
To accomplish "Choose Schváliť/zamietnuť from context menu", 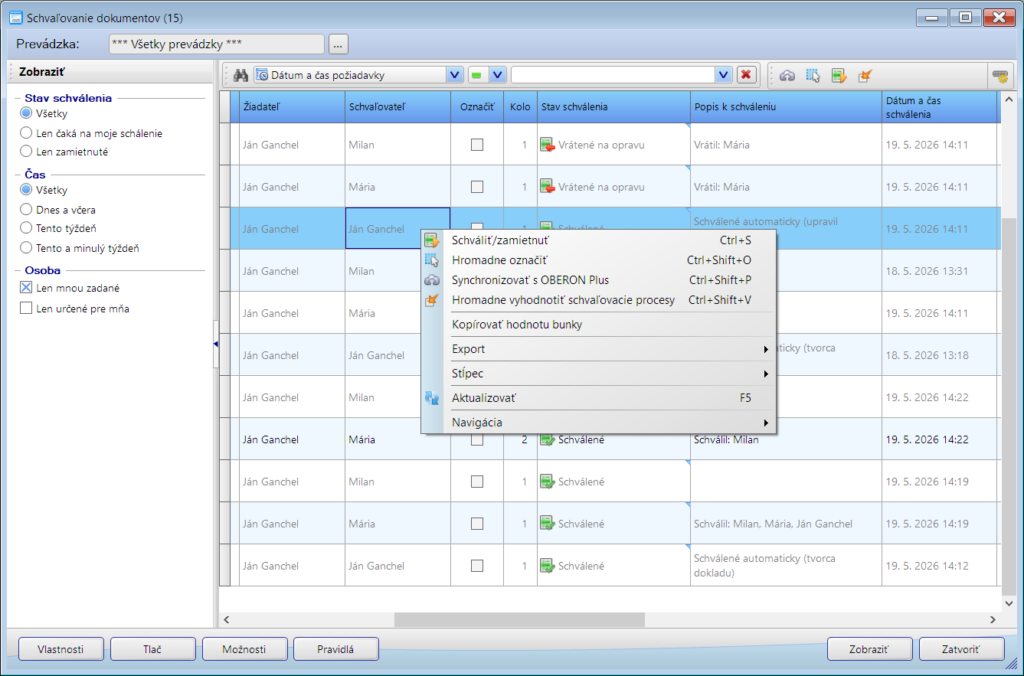I will (x=598, y=240).
